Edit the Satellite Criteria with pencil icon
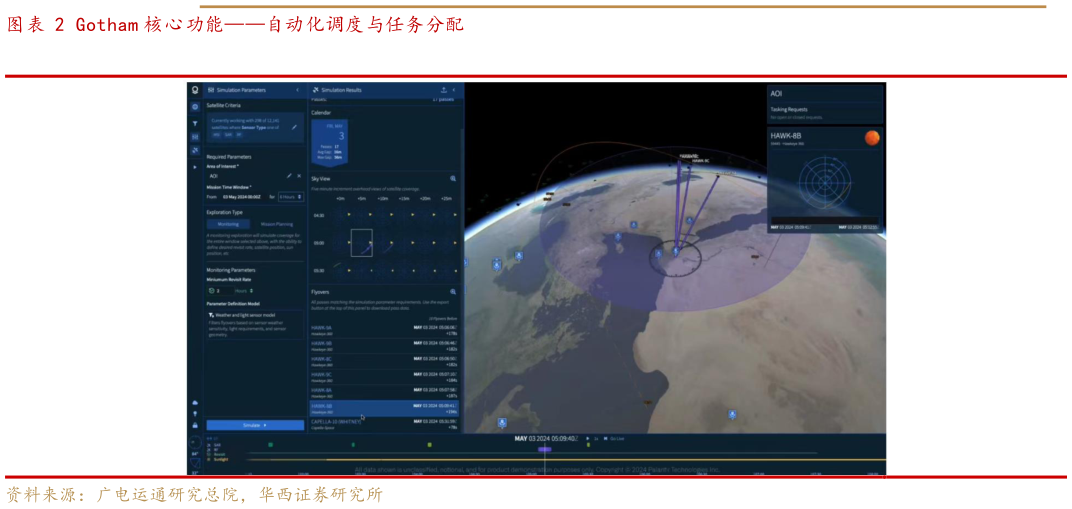 [x=294, y=127]
